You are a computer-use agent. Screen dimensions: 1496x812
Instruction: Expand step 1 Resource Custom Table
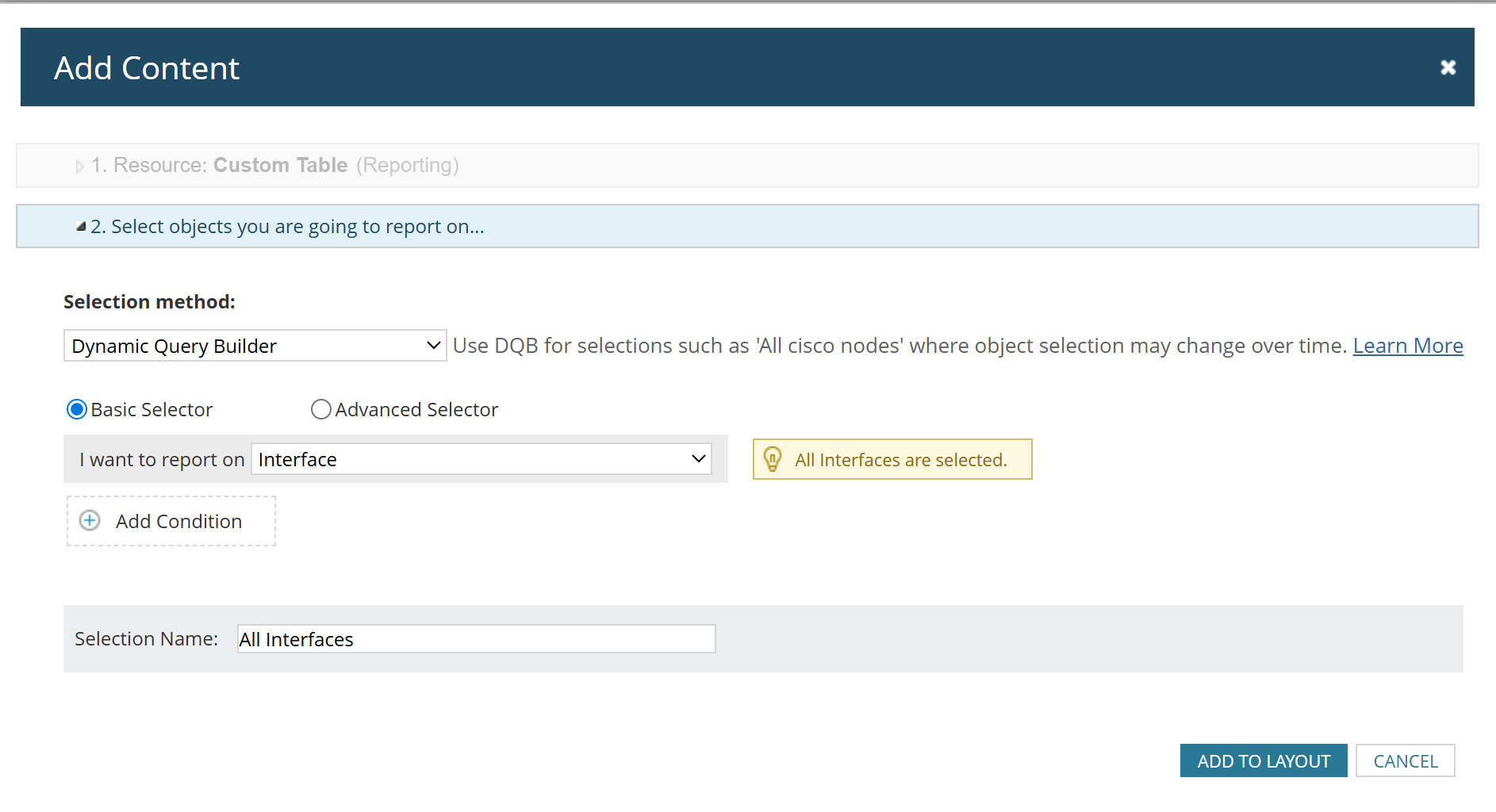pyautogui.click(x=747, y=165)
